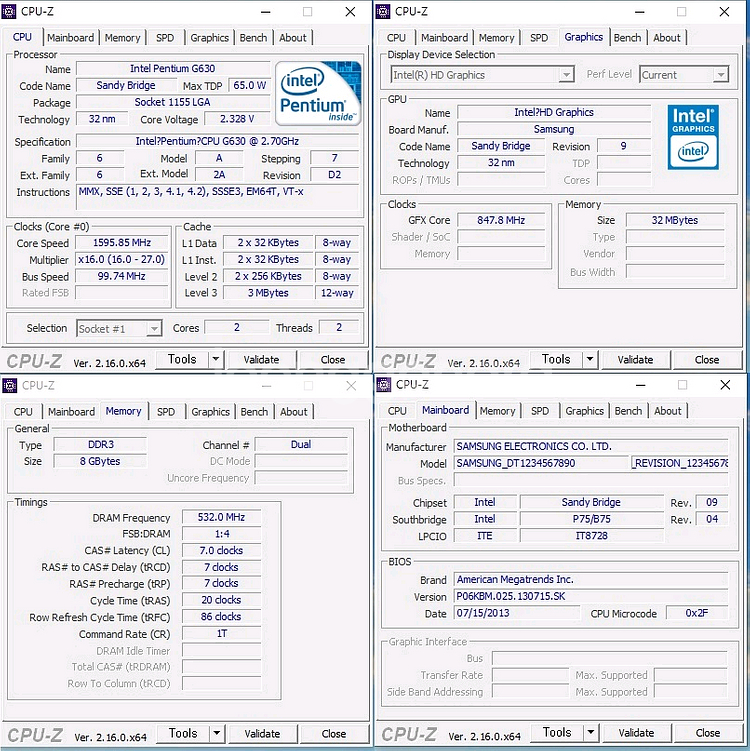
Task: Click CPU-Z title bar icon in Memory timings window
Action: (12, 385)
